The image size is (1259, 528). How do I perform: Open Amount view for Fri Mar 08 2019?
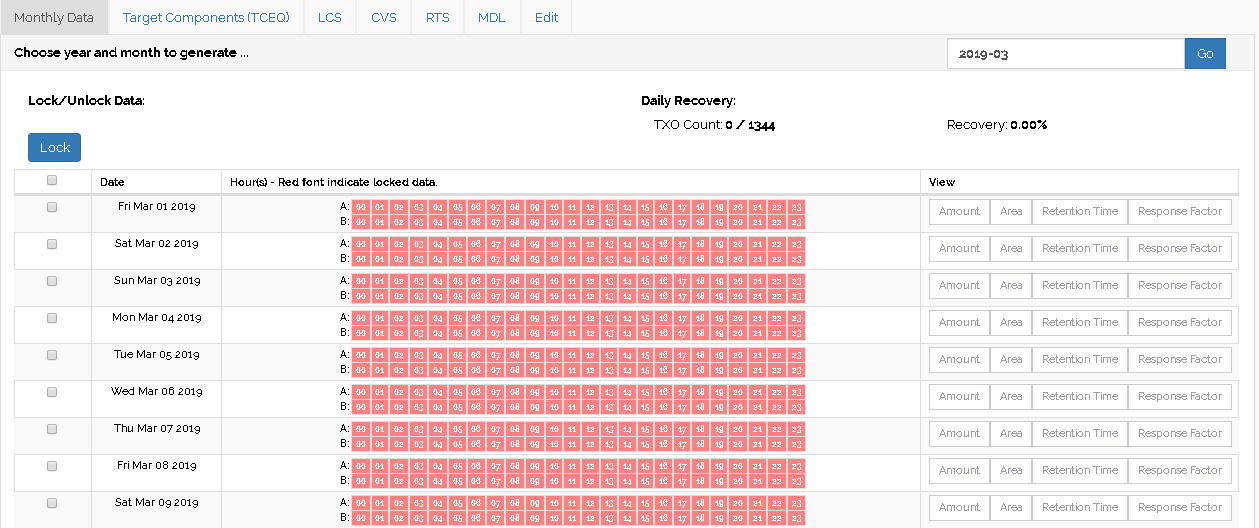click(959, 471)
